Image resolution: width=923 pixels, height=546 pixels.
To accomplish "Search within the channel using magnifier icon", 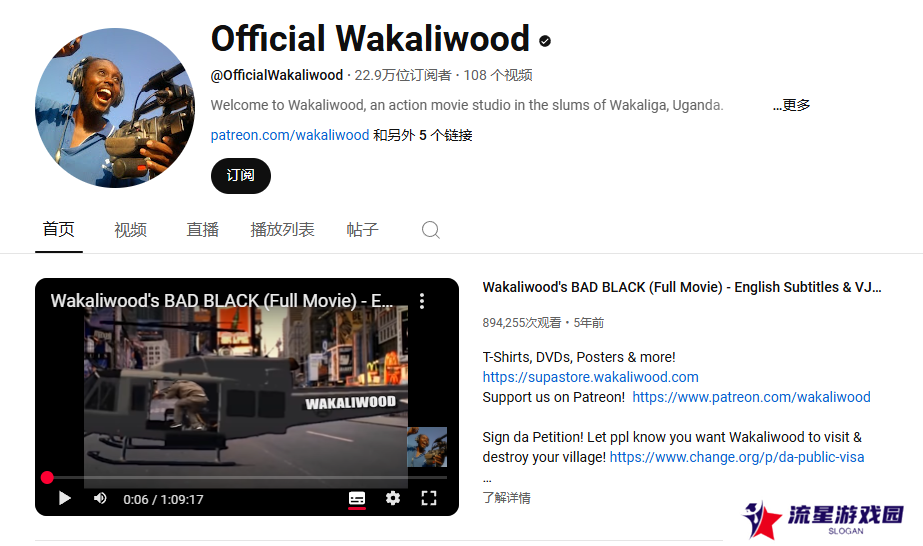I will coord(430,230).
